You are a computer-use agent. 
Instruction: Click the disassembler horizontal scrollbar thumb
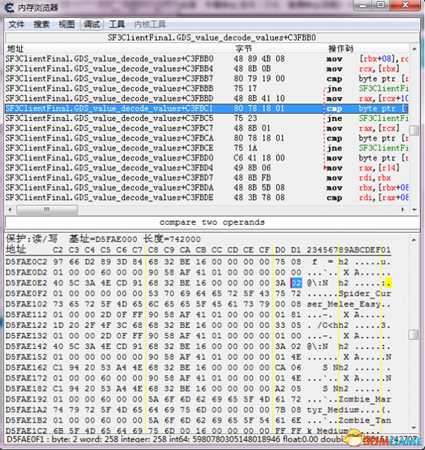47,210
